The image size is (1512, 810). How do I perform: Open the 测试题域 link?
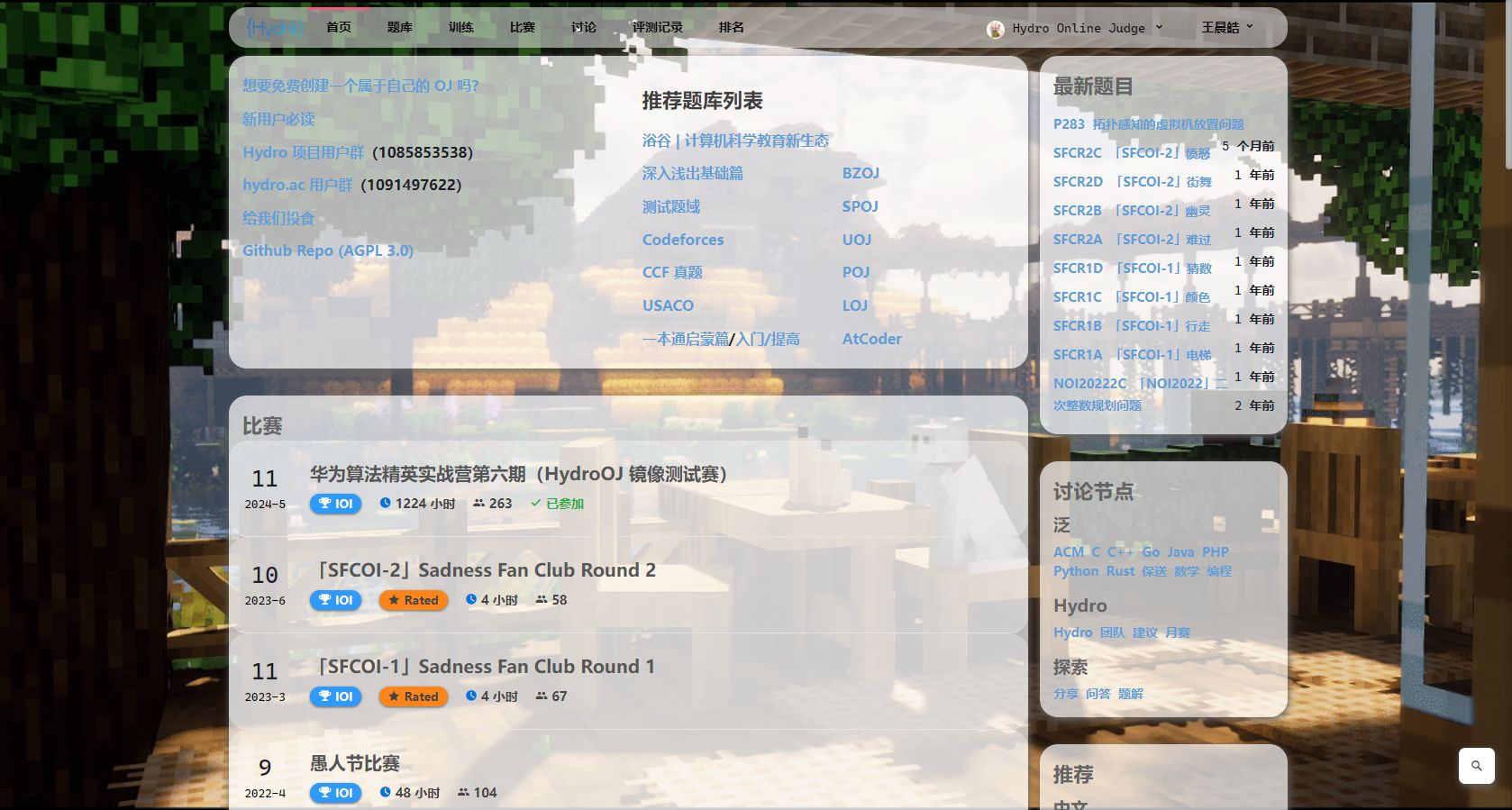pyautogui.click(x=671, y=206)
